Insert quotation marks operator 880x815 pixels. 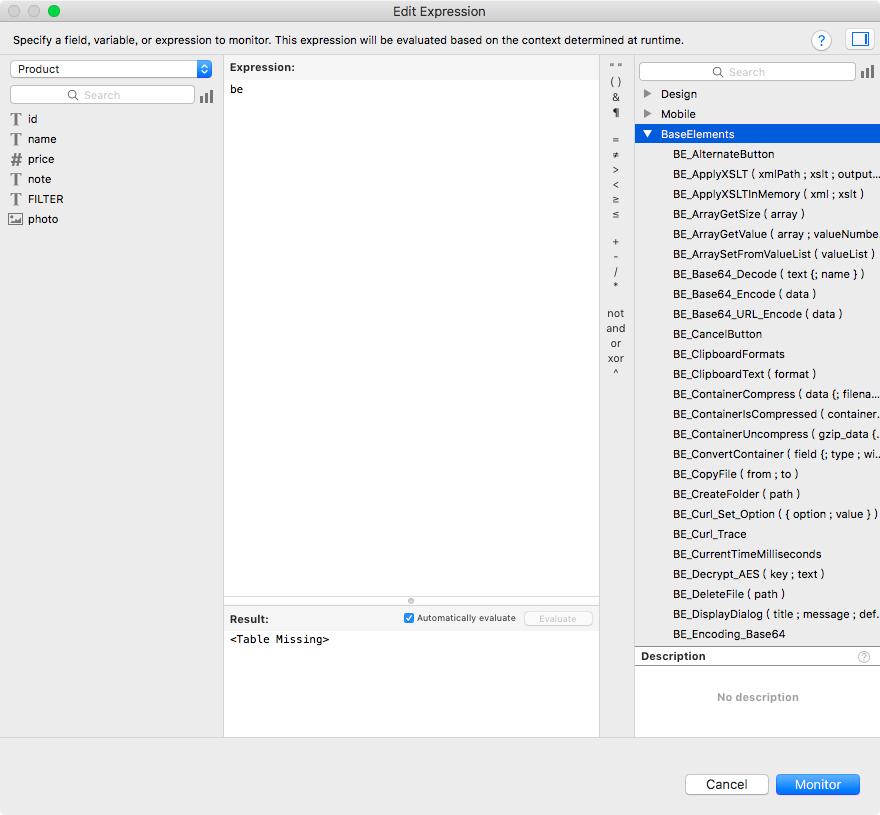[616, 66]
